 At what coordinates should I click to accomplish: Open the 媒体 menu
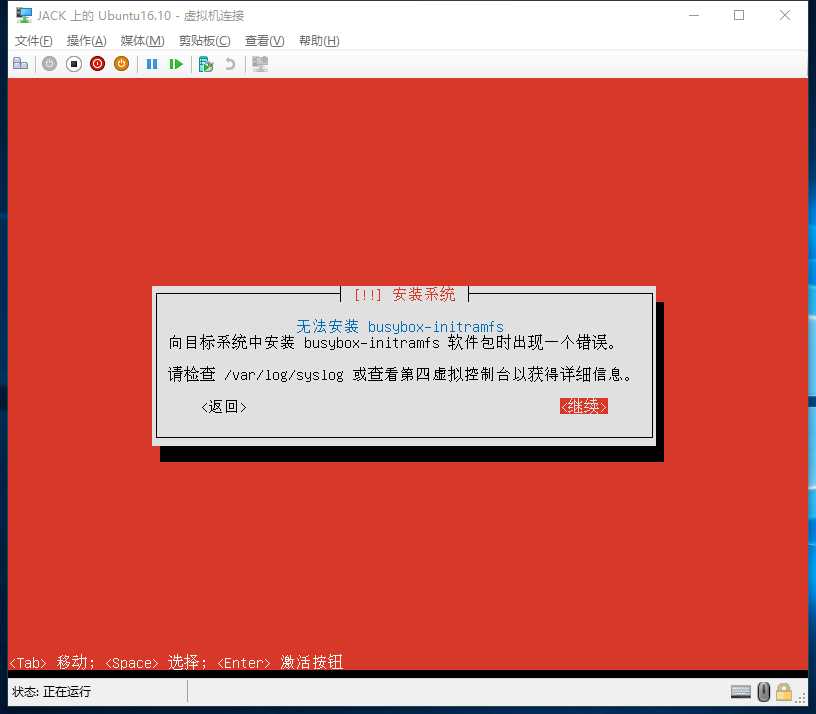pos(141,41)
